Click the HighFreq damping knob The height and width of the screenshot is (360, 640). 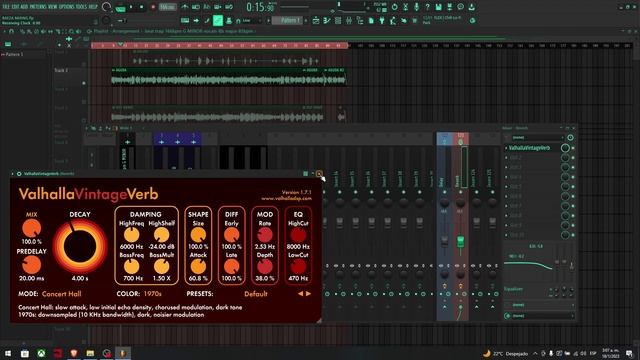click(131, 235)
